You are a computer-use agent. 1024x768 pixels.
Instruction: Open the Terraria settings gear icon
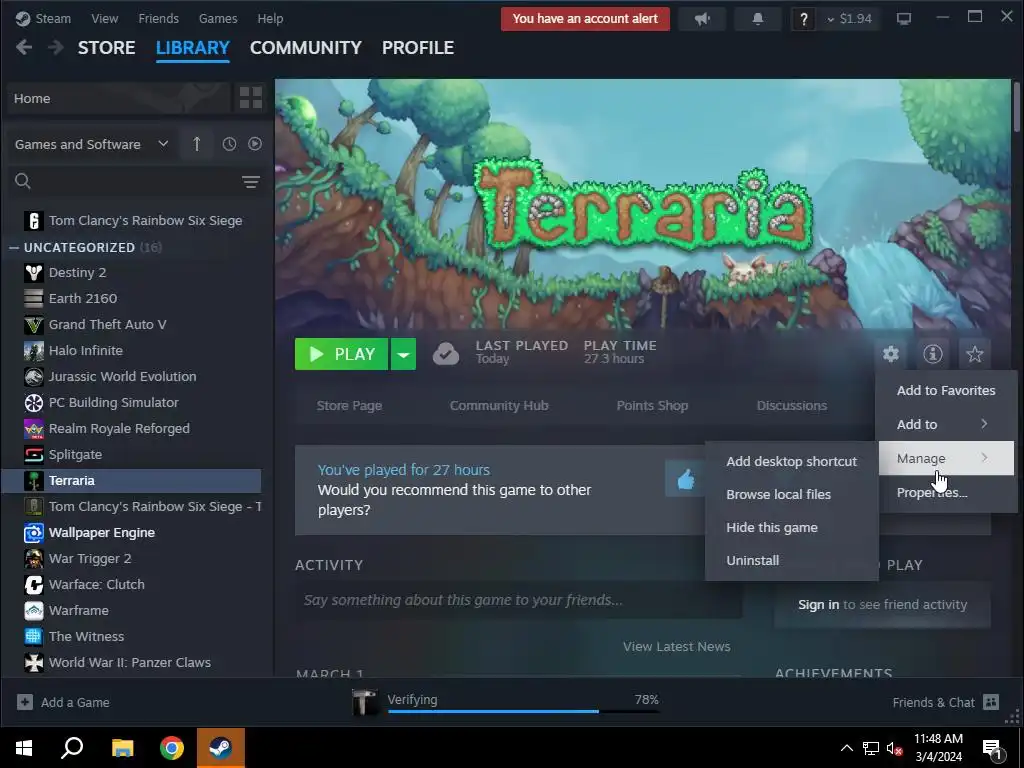tap(891, 354)
